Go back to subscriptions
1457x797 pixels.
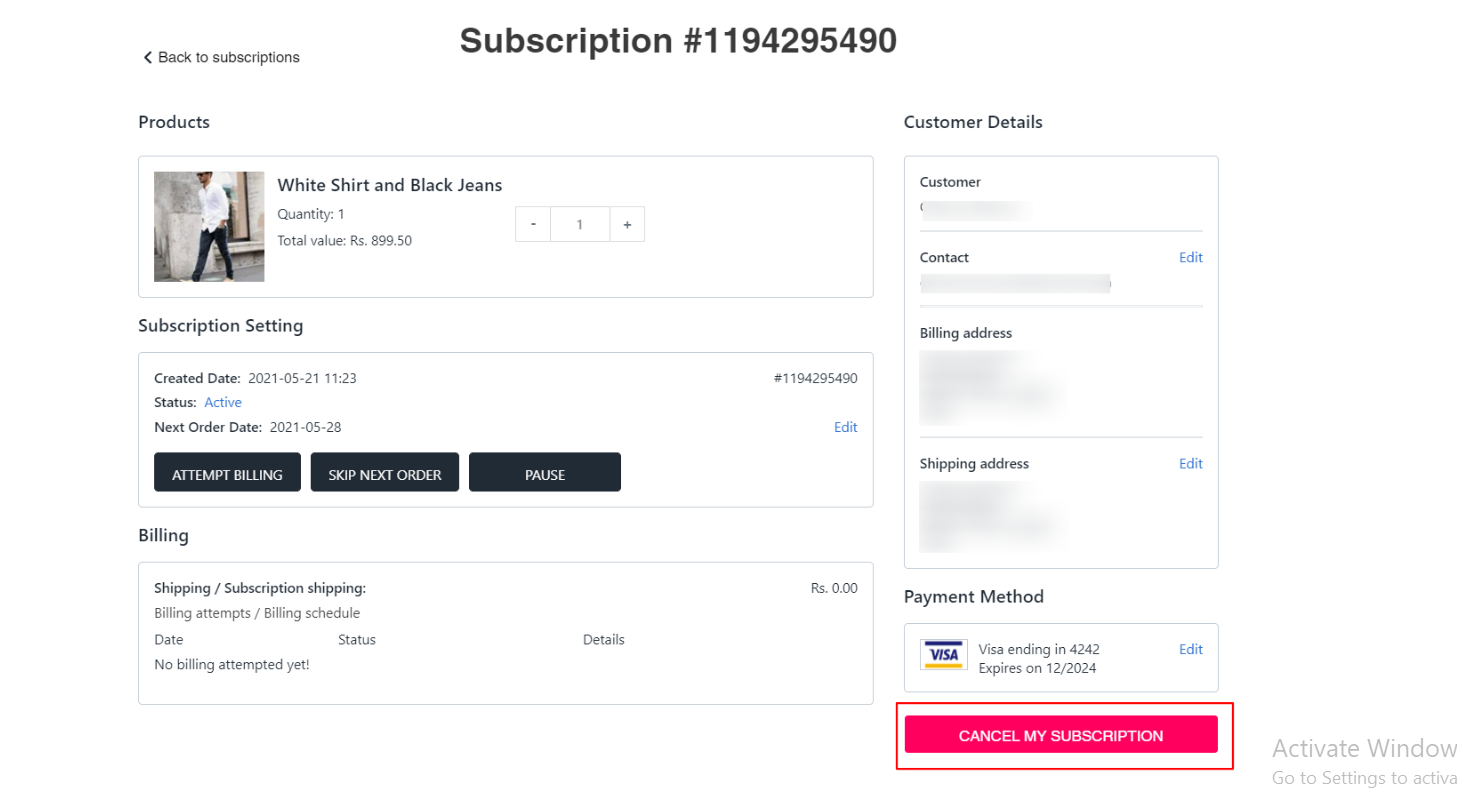coord(221,58)
